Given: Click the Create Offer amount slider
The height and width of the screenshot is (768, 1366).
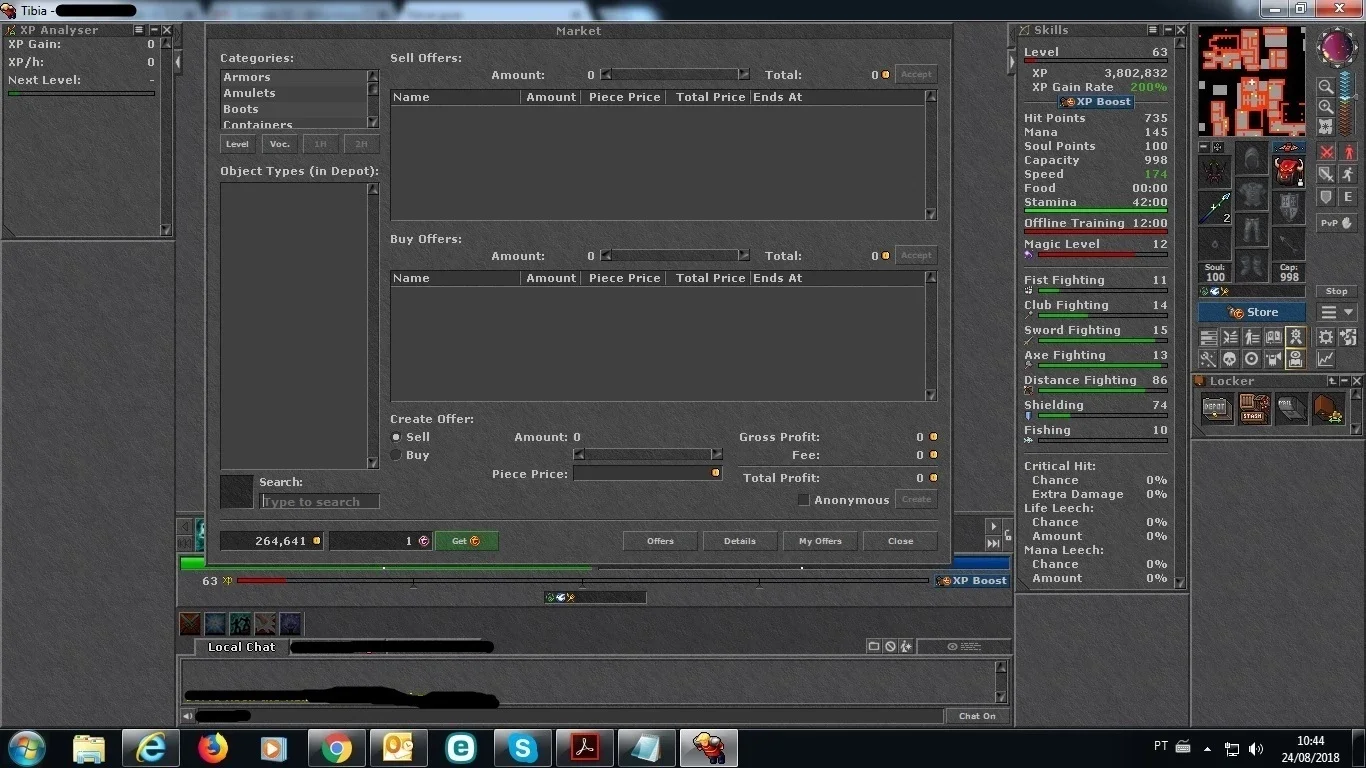Looking at the screenshot, I should pyautogui.click(x=648, y=455).
